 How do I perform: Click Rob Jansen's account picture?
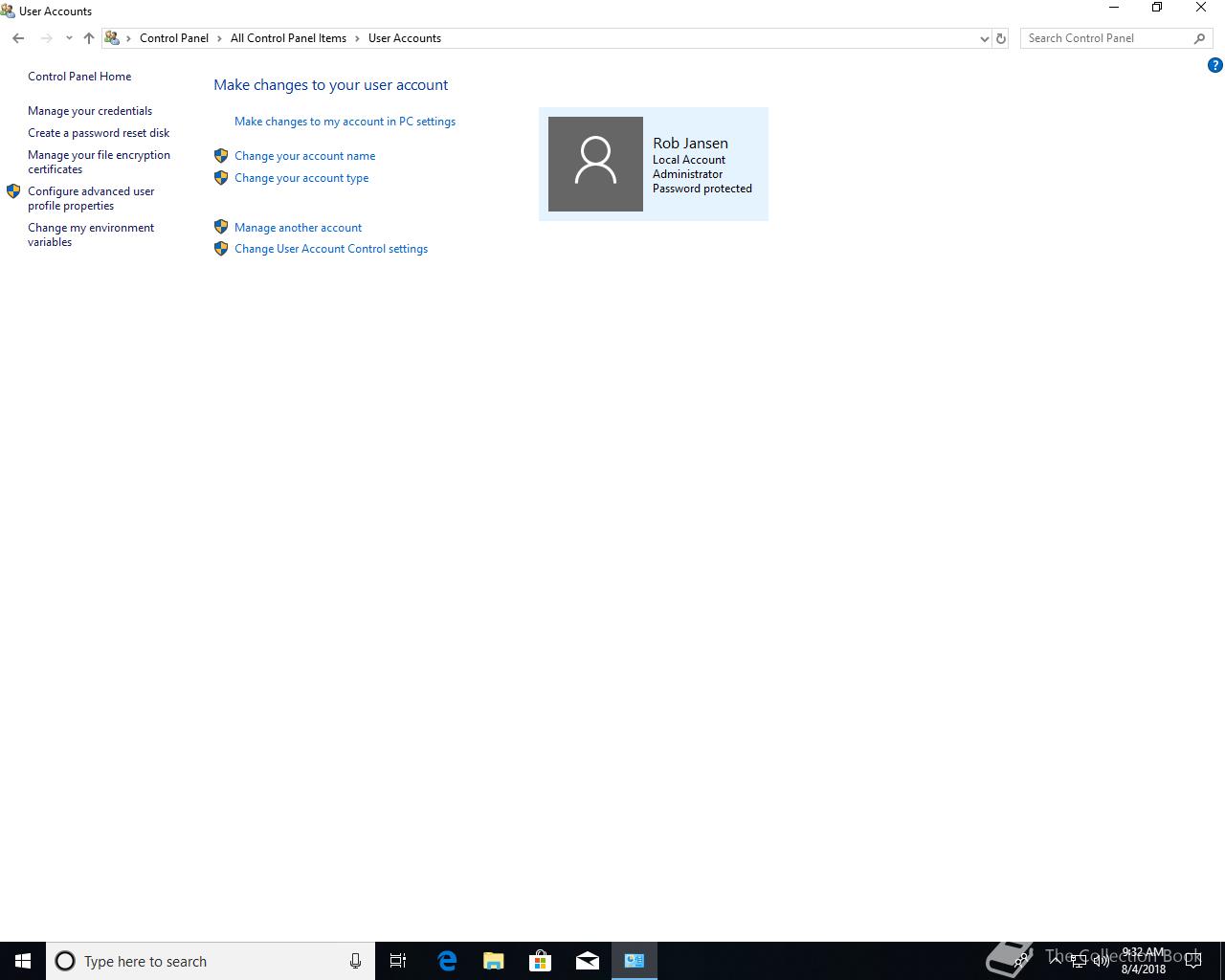pos(595,164)
